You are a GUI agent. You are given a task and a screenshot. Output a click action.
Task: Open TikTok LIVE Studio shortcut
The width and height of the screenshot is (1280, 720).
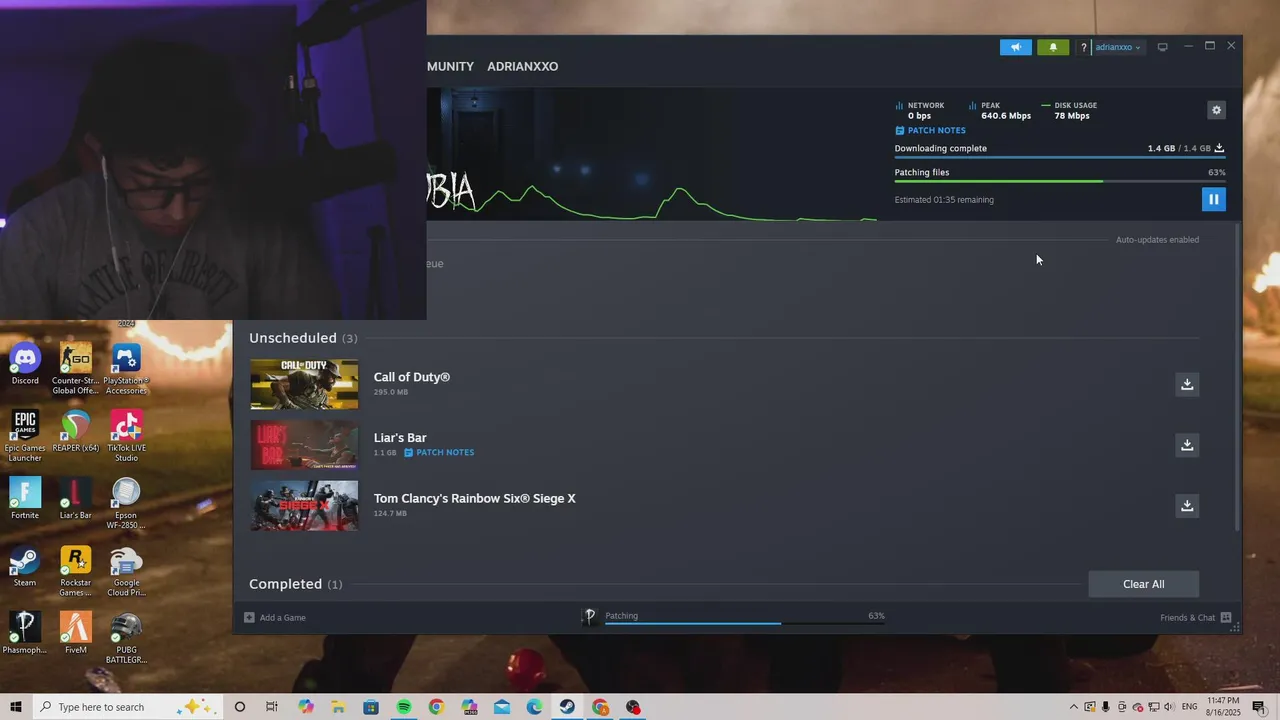[x=126, y=436]
